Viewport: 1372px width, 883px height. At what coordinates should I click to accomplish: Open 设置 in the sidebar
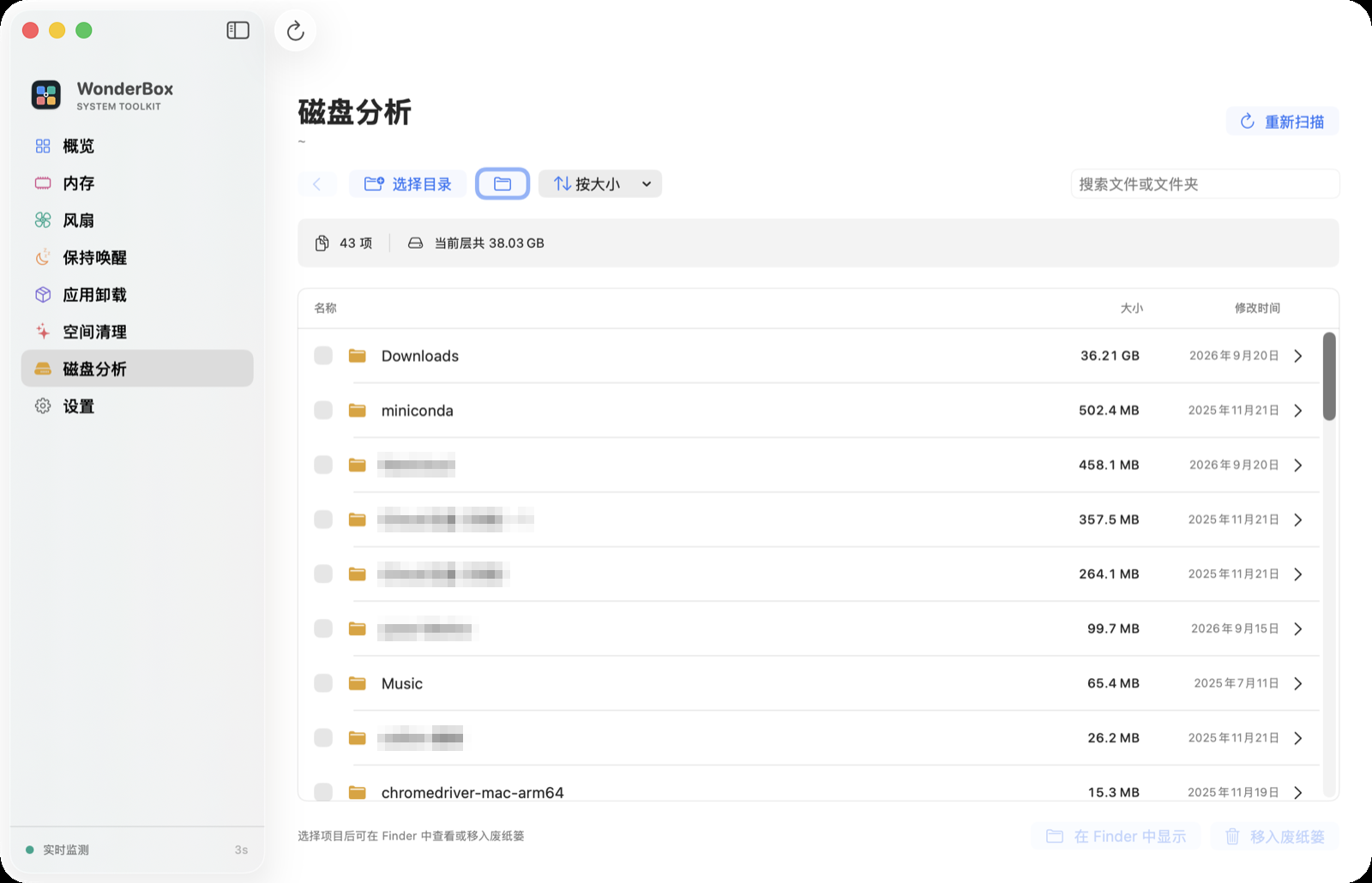(x=137, y=406)
